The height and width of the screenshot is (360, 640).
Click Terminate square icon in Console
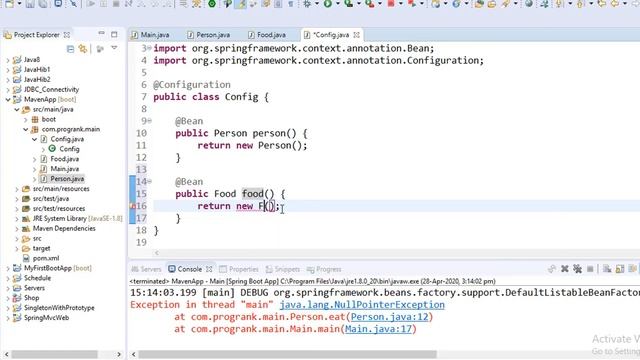(x=590, y=269)
